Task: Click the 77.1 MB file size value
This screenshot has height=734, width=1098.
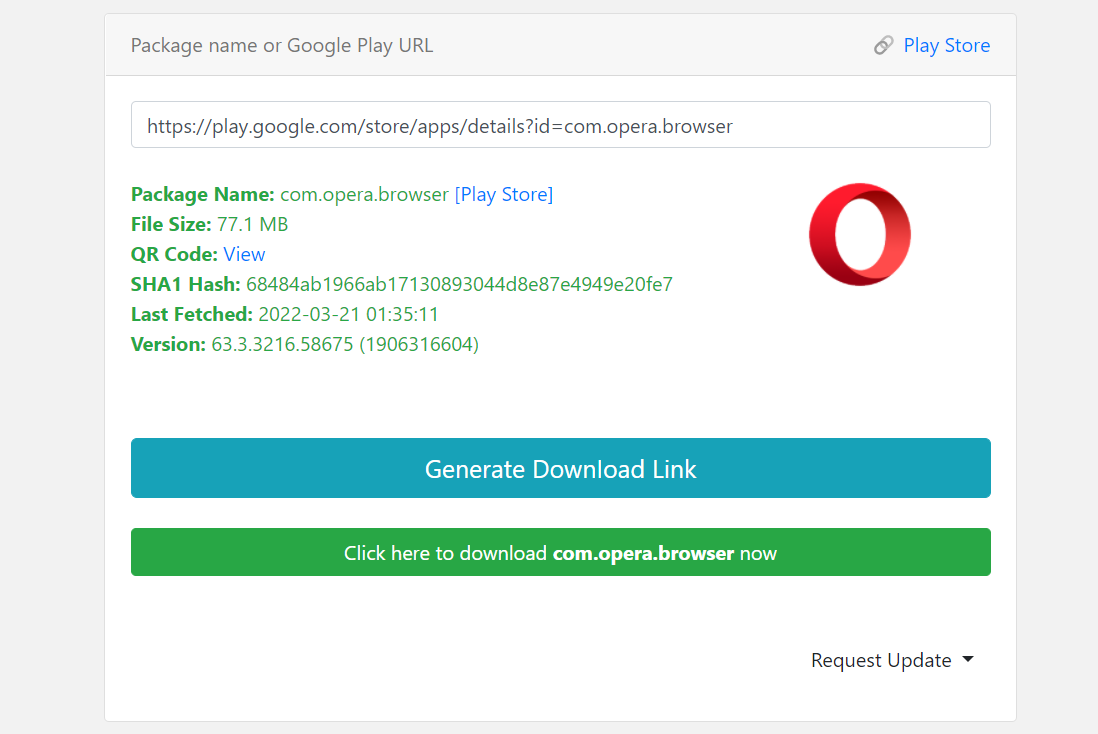Action: click(x=252, y=224)
